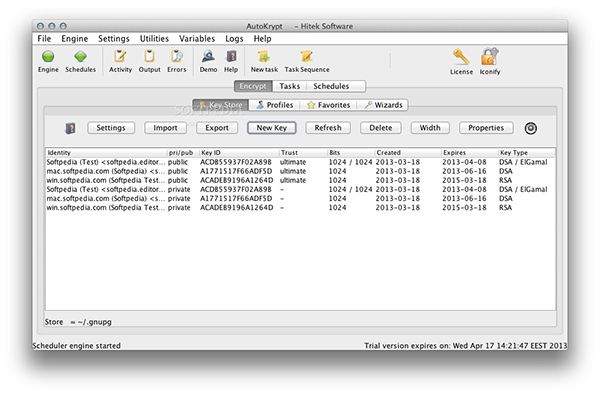
Task: Click the public key's Key ID A1771517F66ADF5D
Action: 236,171
